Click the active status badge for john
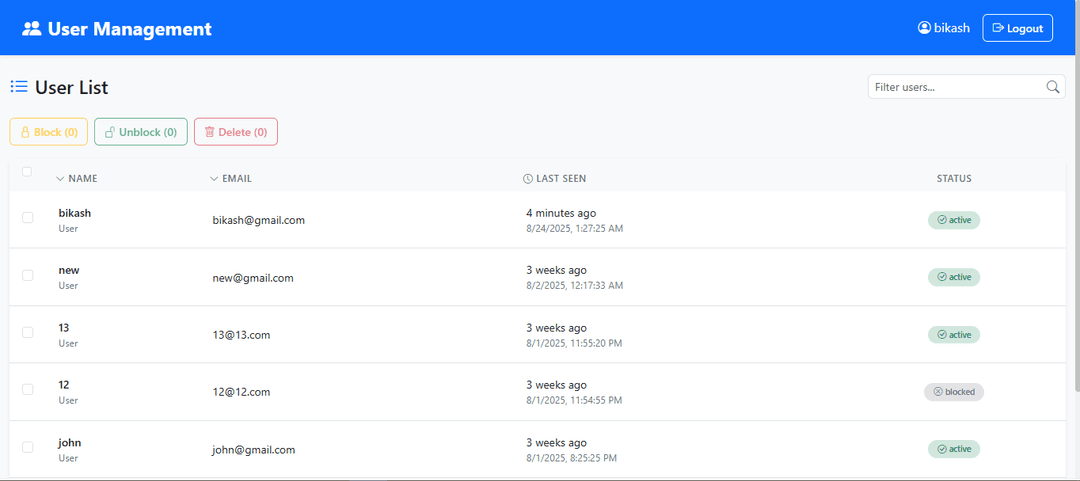The width and height of the screenshot is (1080, 481). [x=954, y=449]
